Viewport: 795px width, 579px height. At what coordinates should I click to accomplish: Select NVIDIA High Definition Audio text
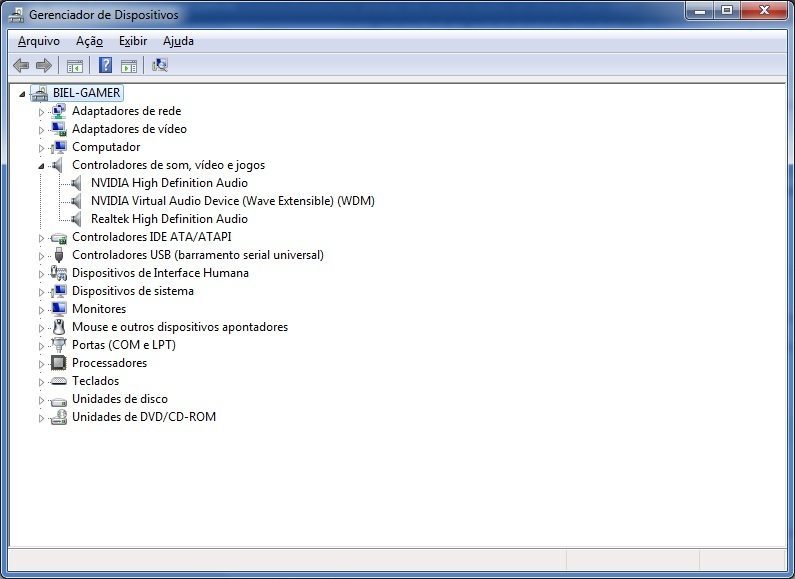point(169,183)
